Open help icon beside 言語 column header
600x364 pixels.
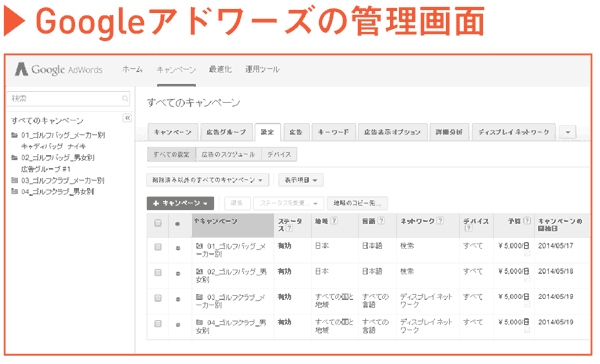381,221
